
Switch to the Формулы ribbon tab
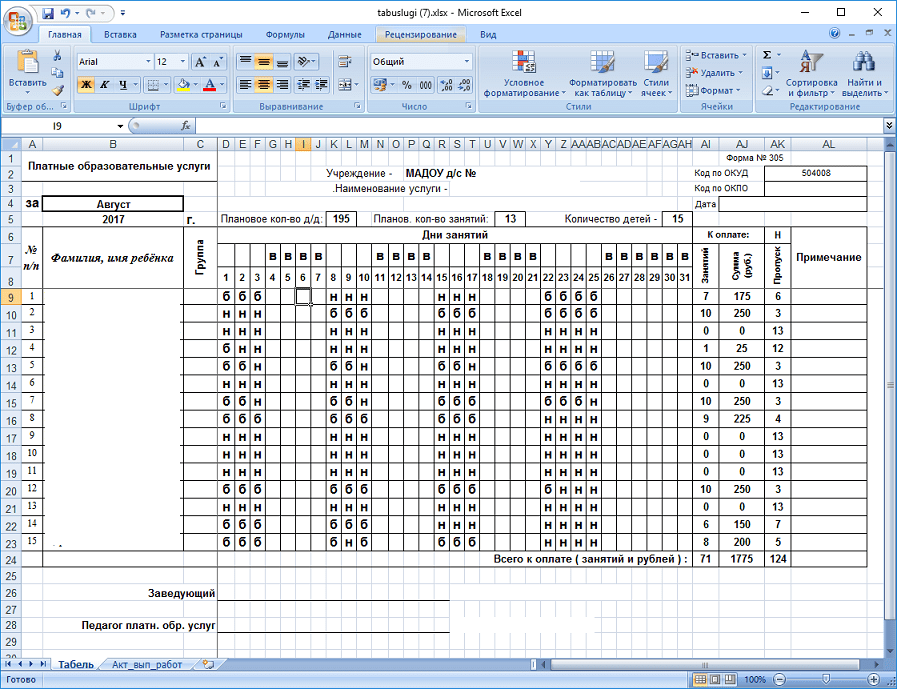286,34
